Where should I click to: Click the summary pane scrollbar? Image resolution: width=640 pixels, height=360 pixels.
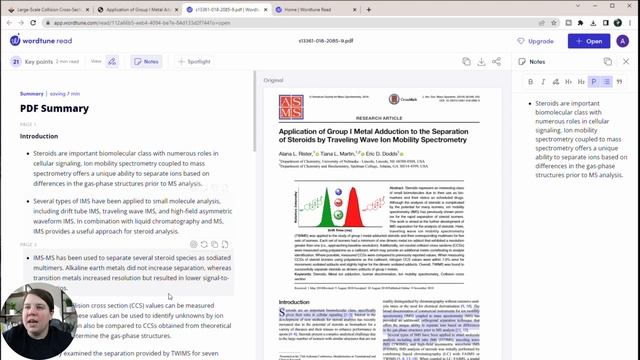coord(255,111)
